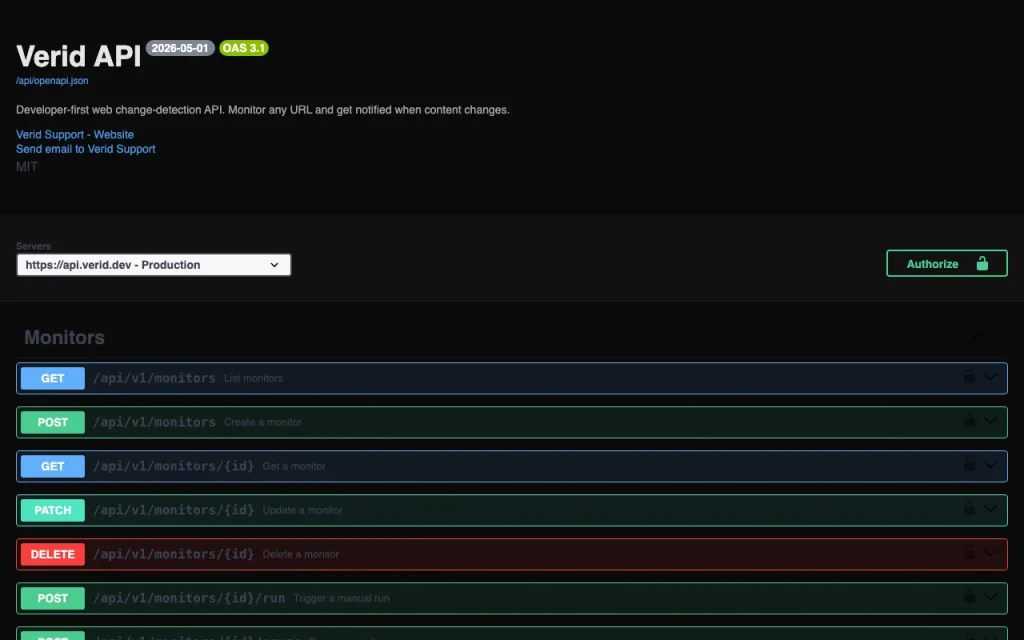Click GET badge for Get a monitor

(x=53, y=466)
